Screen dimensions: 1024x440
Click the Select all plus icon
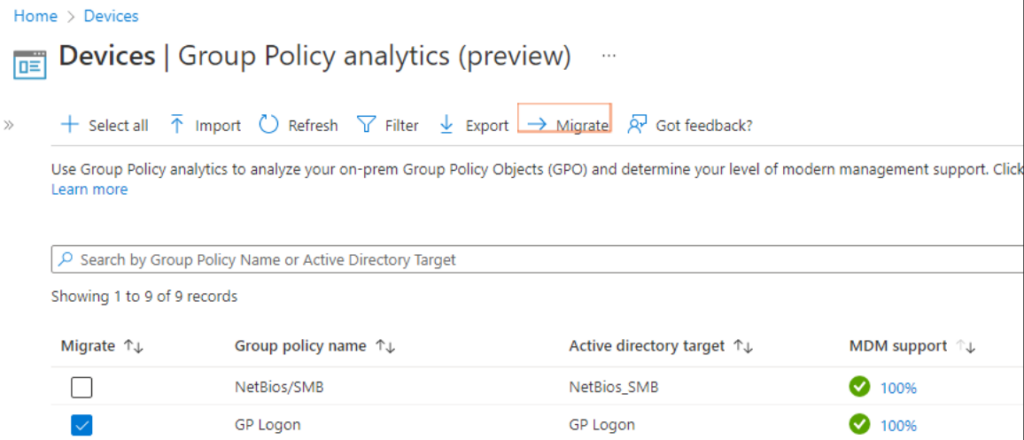point(69,125)
